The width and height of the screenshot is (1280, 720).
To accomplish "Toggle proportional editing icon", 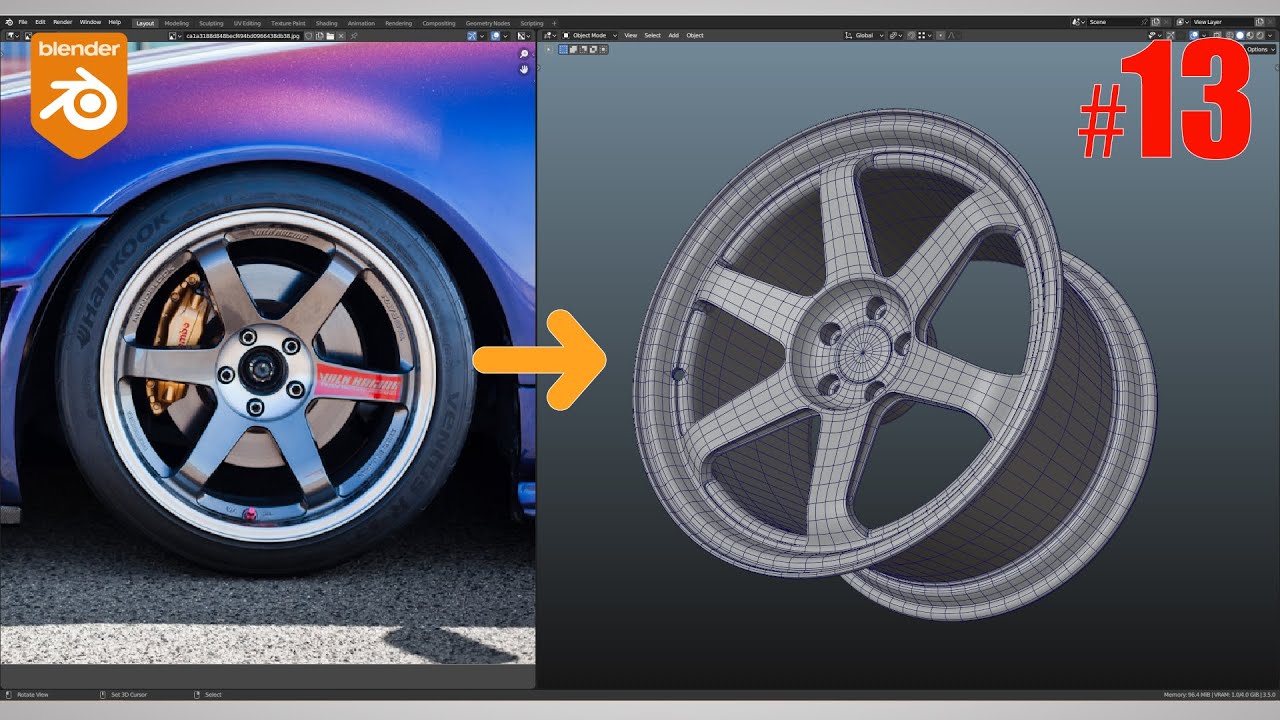I will [941, 35].
